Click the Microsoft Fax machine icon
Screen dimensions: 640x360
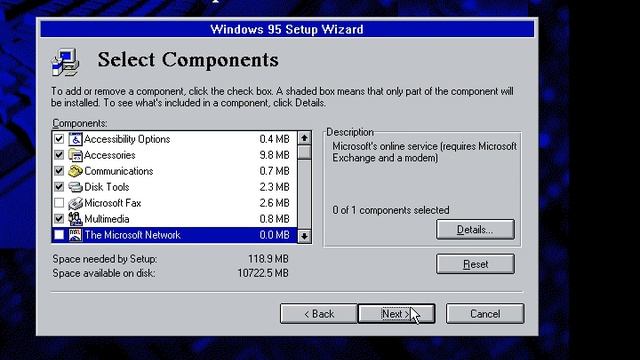click(x=76, y=203)
